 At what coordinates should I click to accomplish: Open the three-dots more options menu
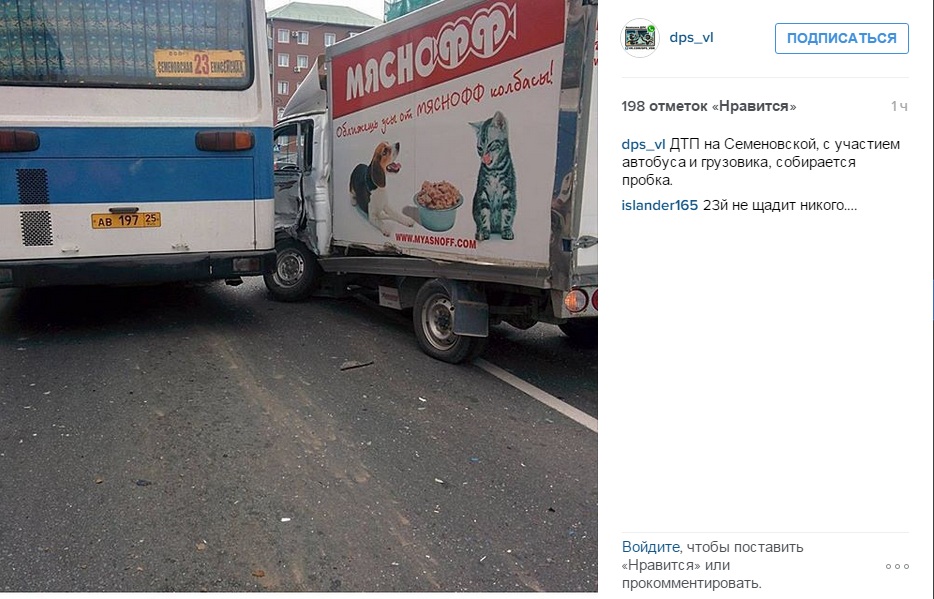(897, 566)
